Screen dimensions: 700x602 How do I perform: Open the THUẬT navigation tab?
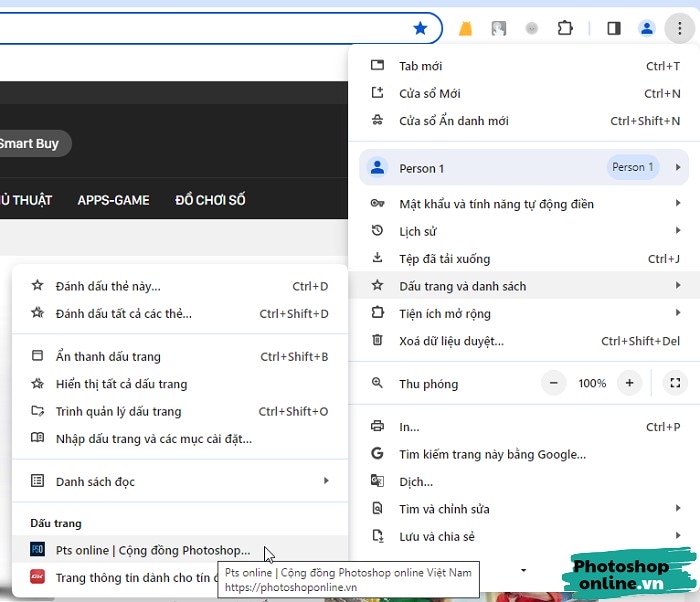[x=26, y=200]
